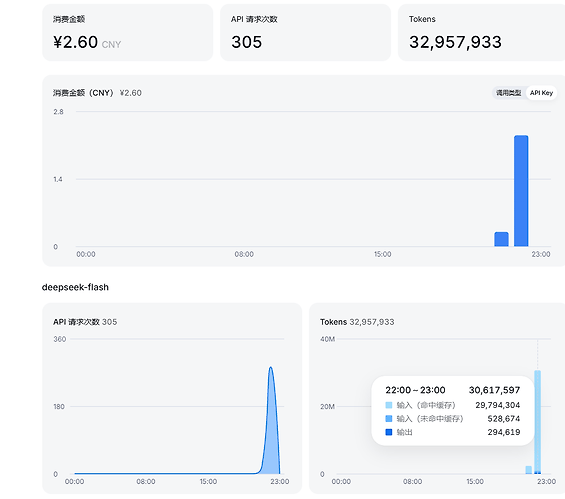Click the medium-blue 未命中缓存 legend swatch
The image size is (565, 499).
click(389, 419)
